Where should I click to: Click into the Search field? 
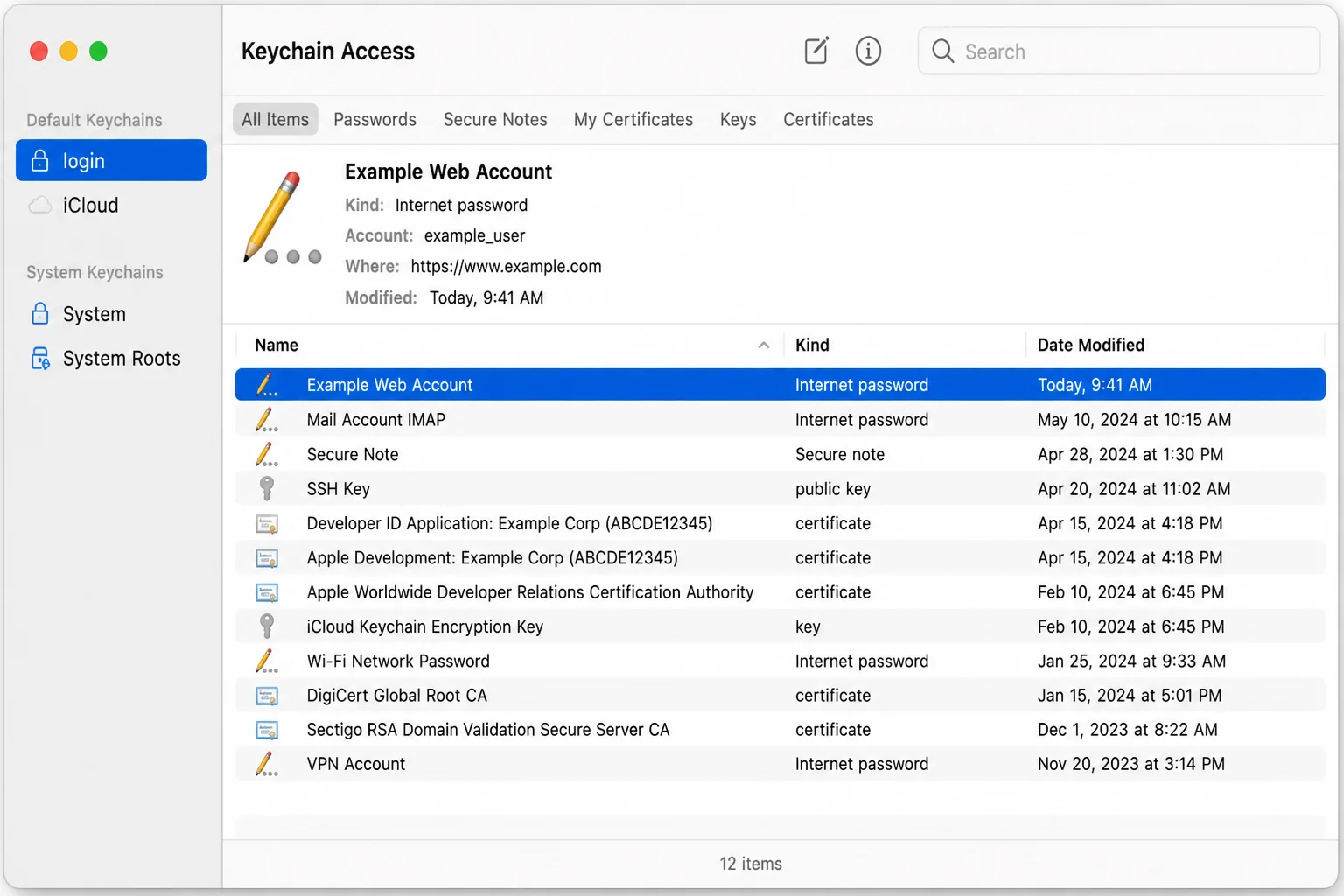tap(1119, 51)
